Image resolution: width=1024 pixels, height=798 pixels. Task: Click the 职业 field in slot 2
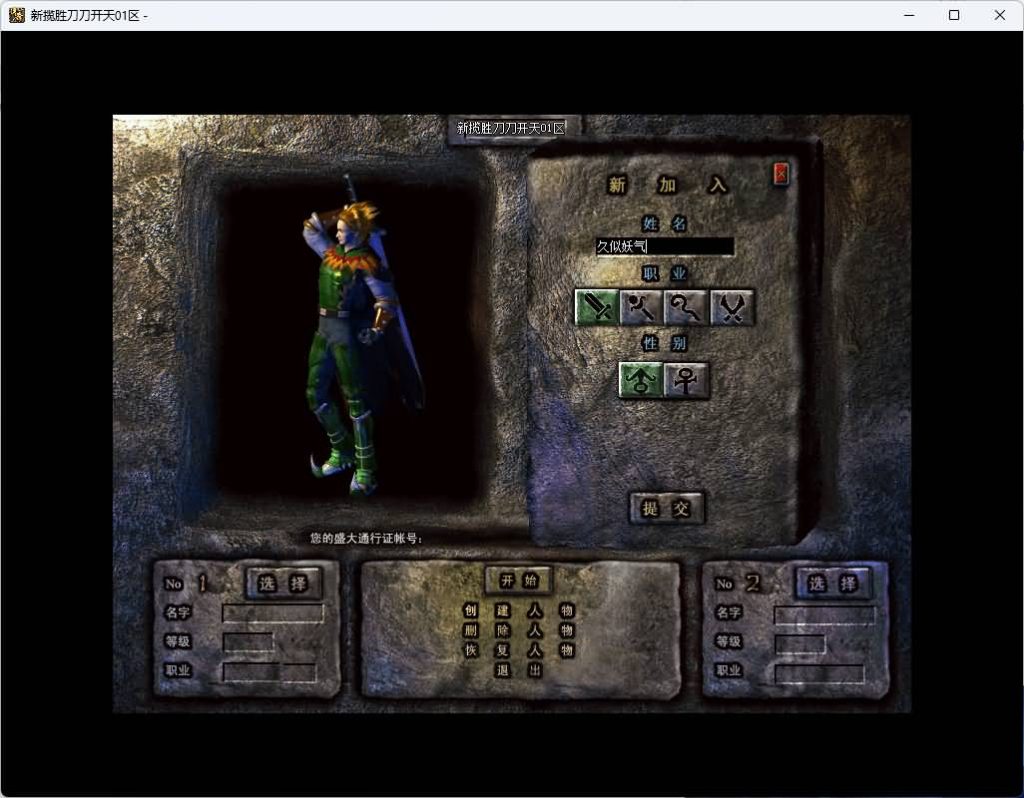pos(819,673)
